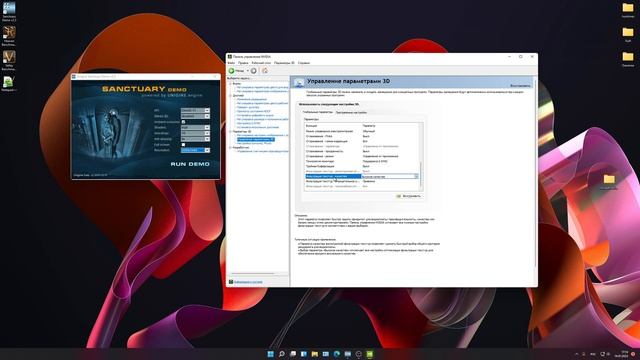Screen dimensions: 640x360
Task: Select Настройка G-SYNC in the tree
Action: tap(249, 123)
